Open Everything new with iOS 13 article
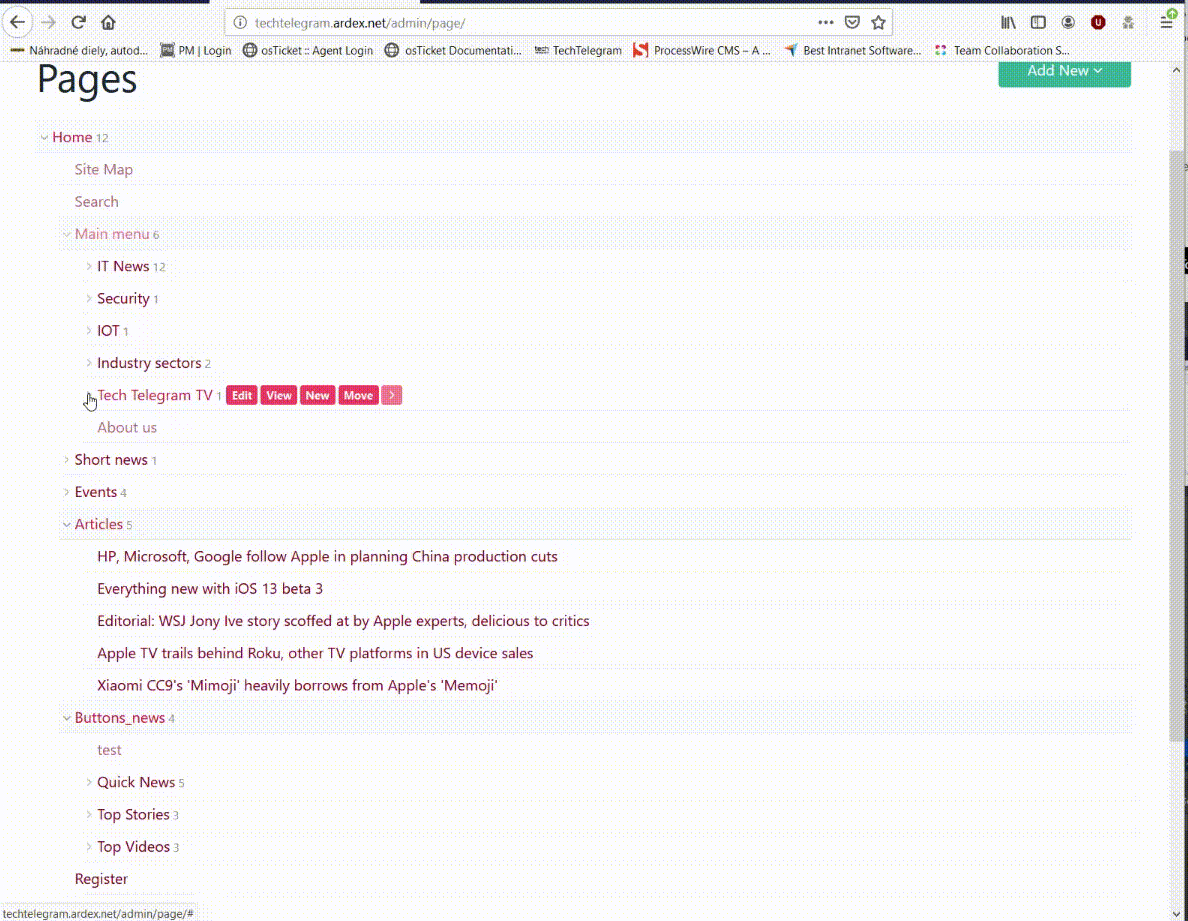 [x=210, y=589]
